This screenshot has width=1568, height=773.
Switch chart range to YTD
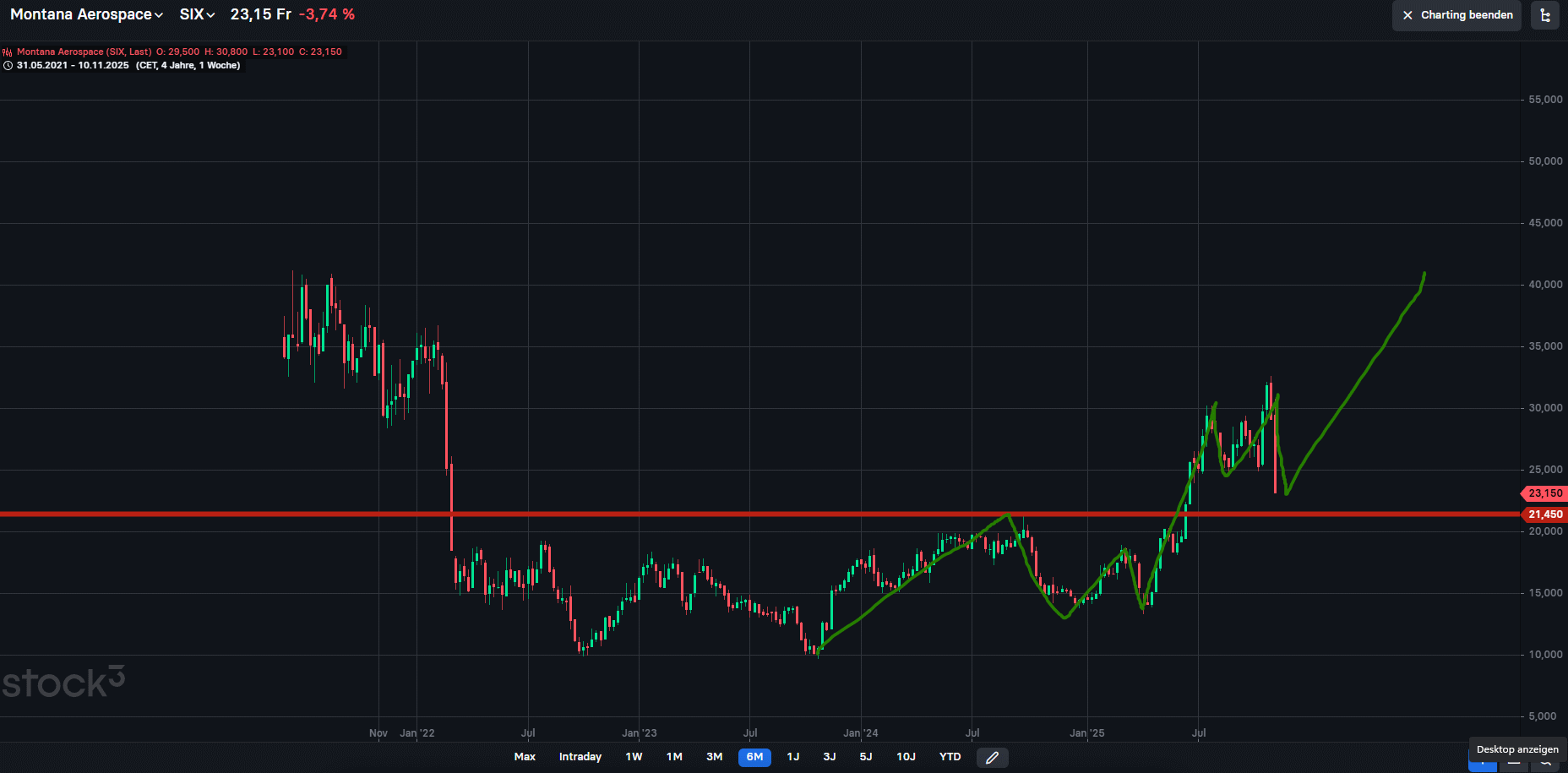[x=950, y=757]
